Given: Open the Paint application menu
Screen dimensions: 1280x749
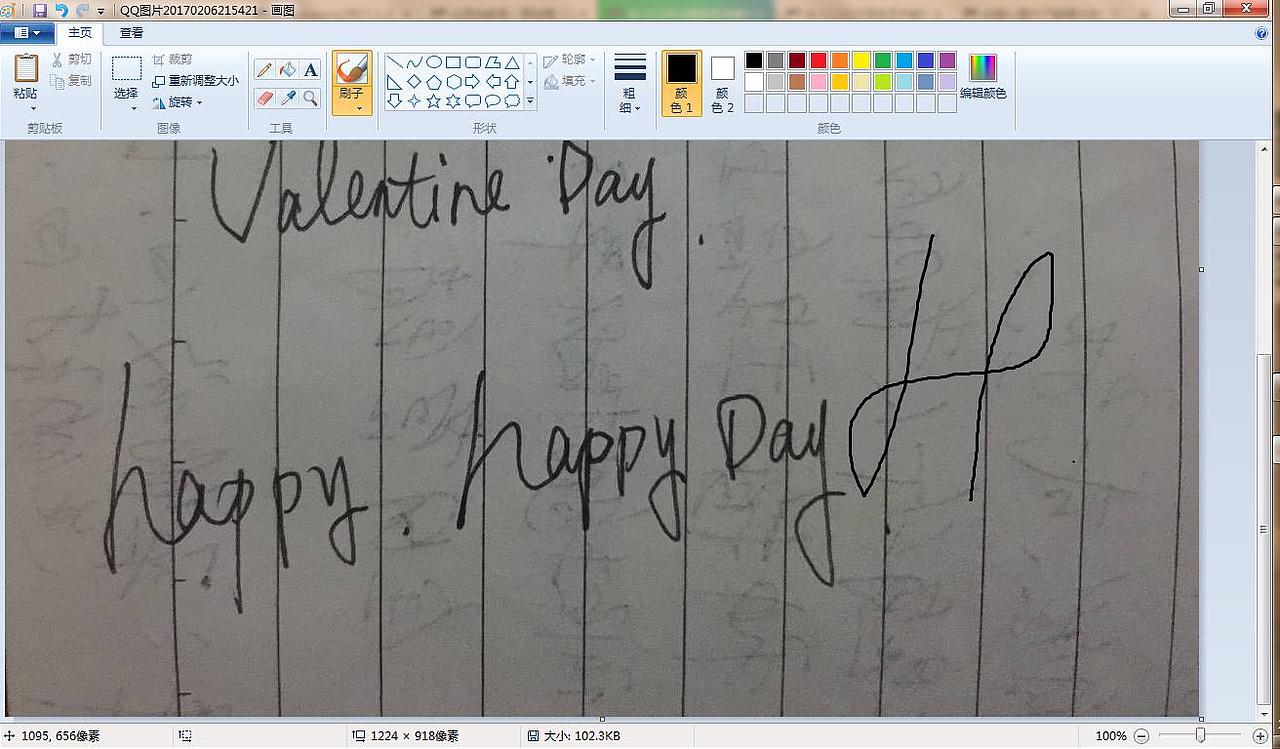Looking at the screenshot, I should pos(24,31).
